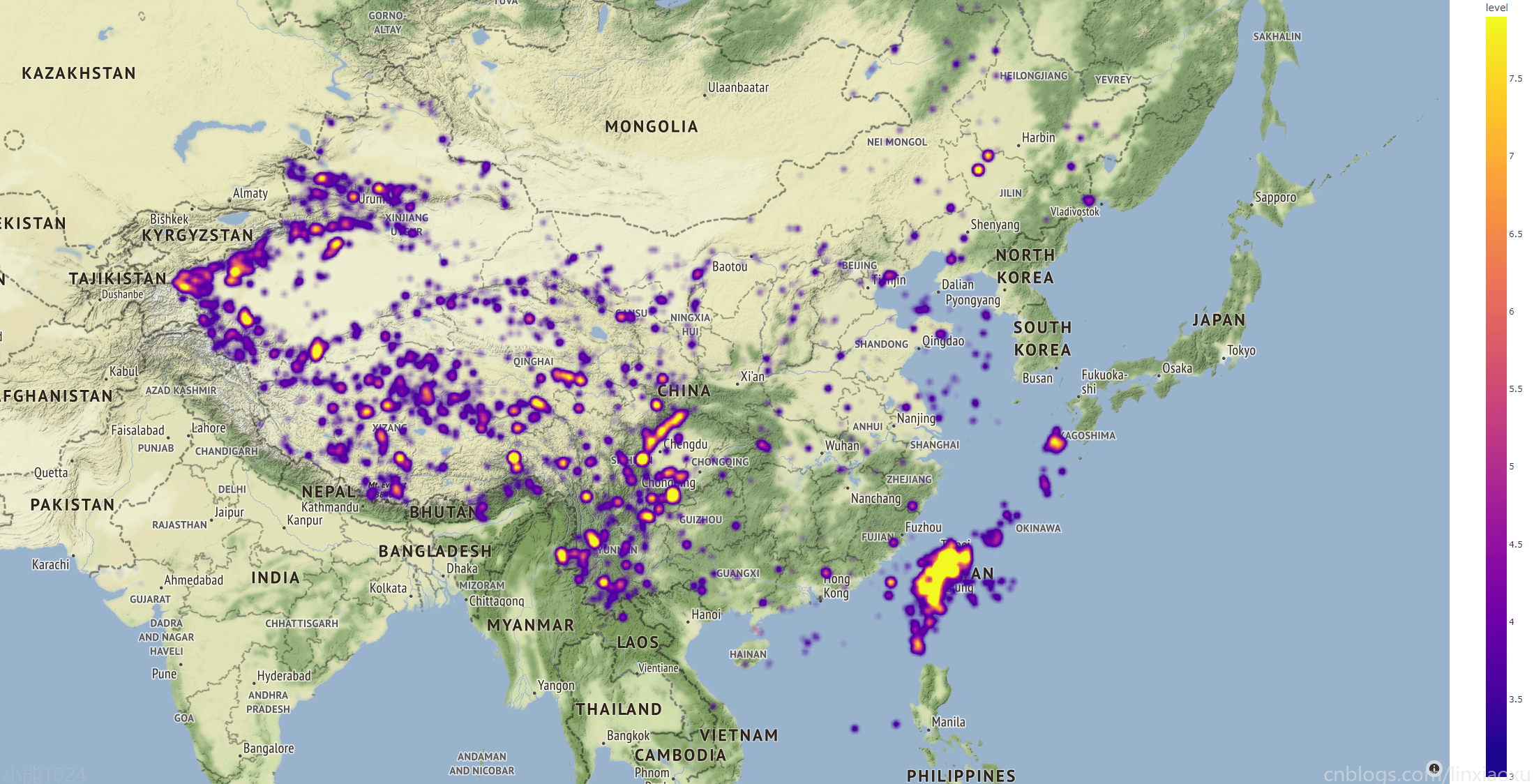
Task: Click the BHUTAN label
Action: (x=443, y=512)
